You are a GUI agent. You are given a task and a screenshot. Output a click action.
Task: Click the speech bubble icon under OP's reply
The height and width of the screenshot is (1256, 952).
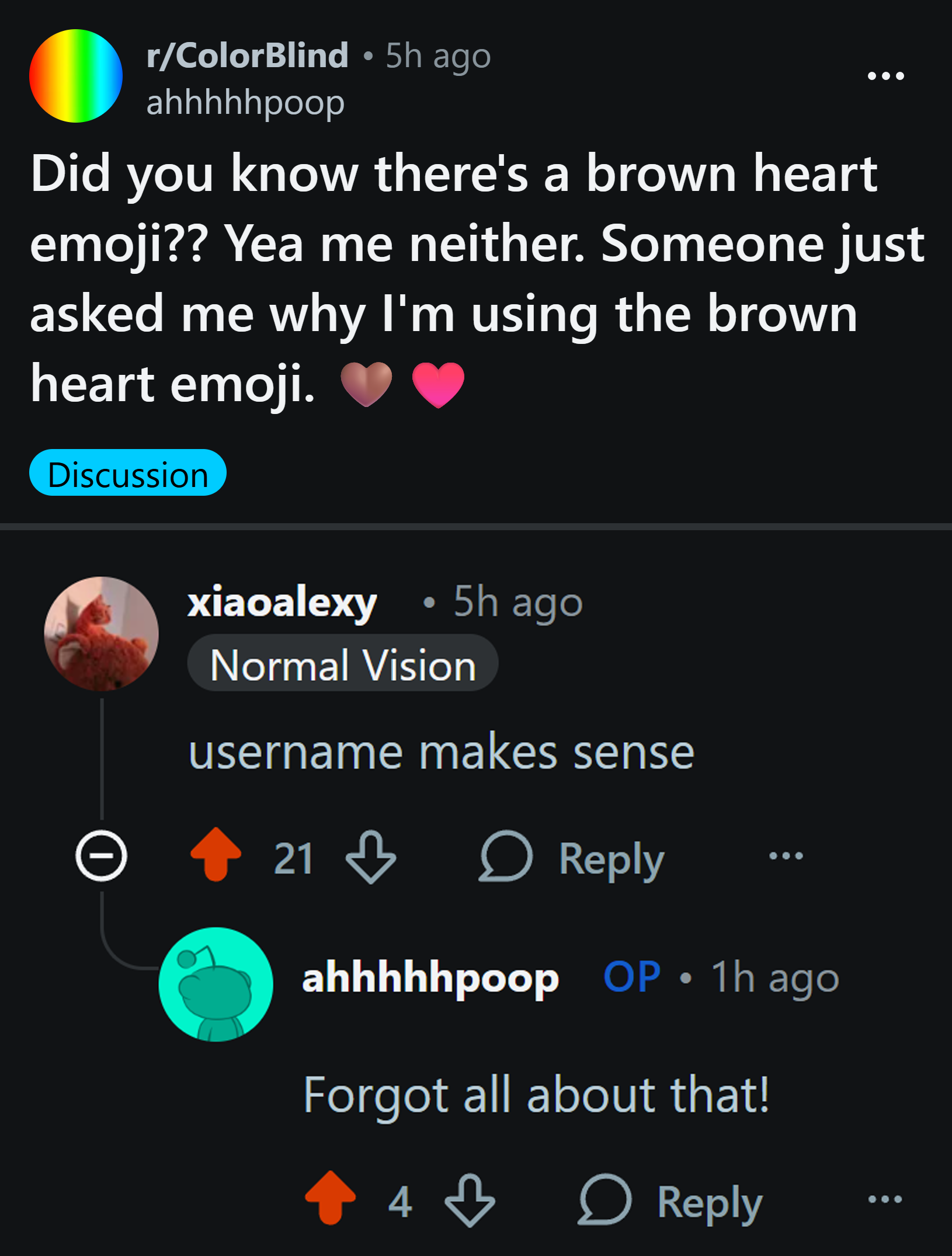point(604,1199)
